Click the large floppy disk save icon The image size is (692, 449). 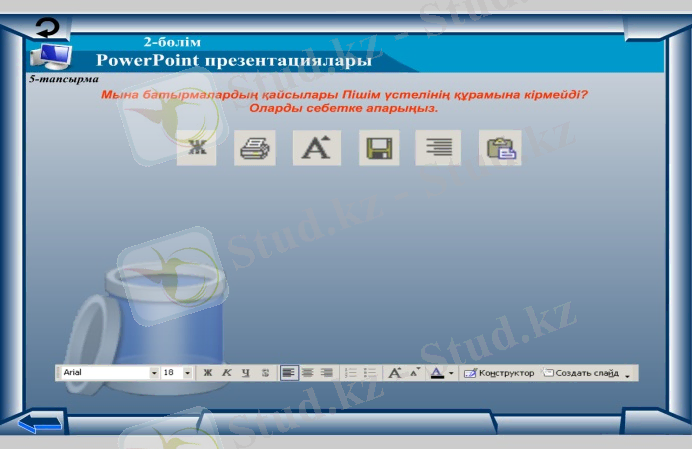(x=379, y=149)
